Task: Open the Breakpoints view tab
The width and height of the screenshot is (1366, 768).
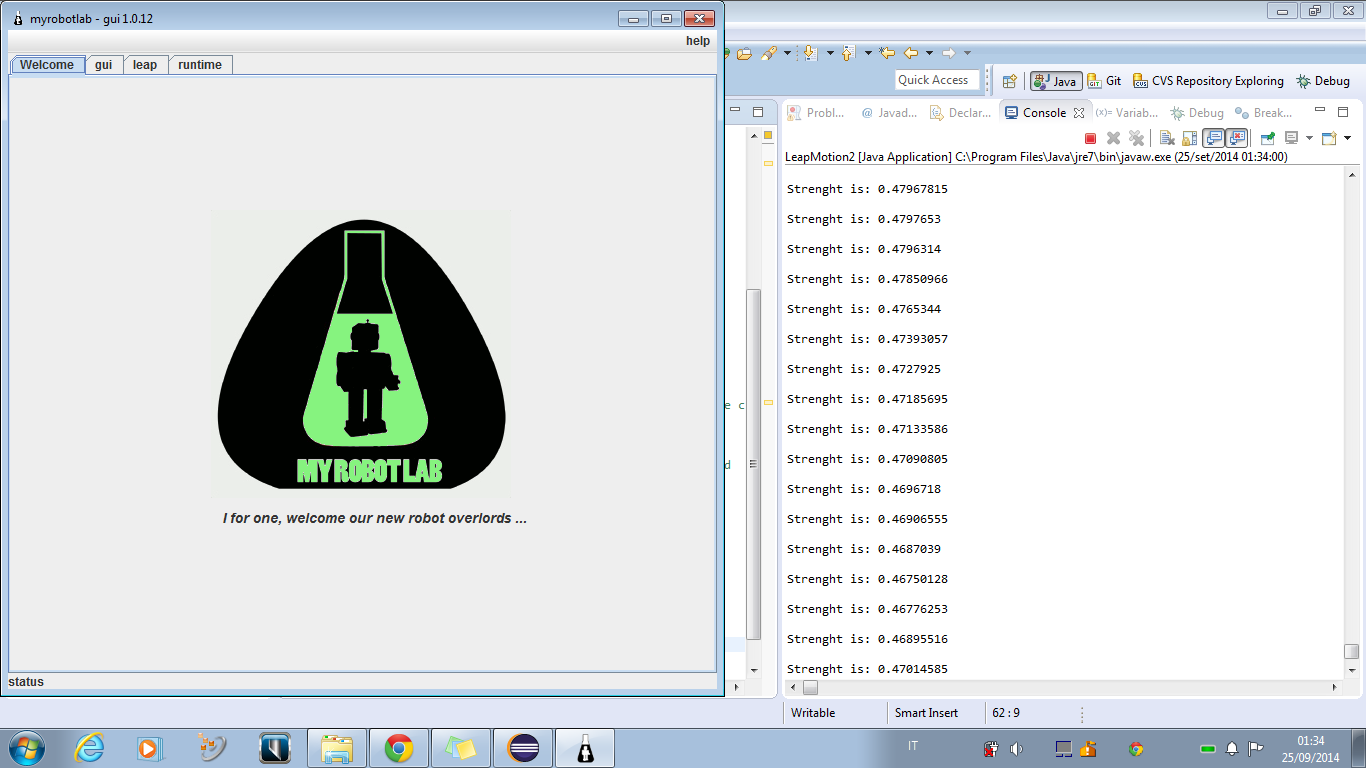Action: [1264, 113]
